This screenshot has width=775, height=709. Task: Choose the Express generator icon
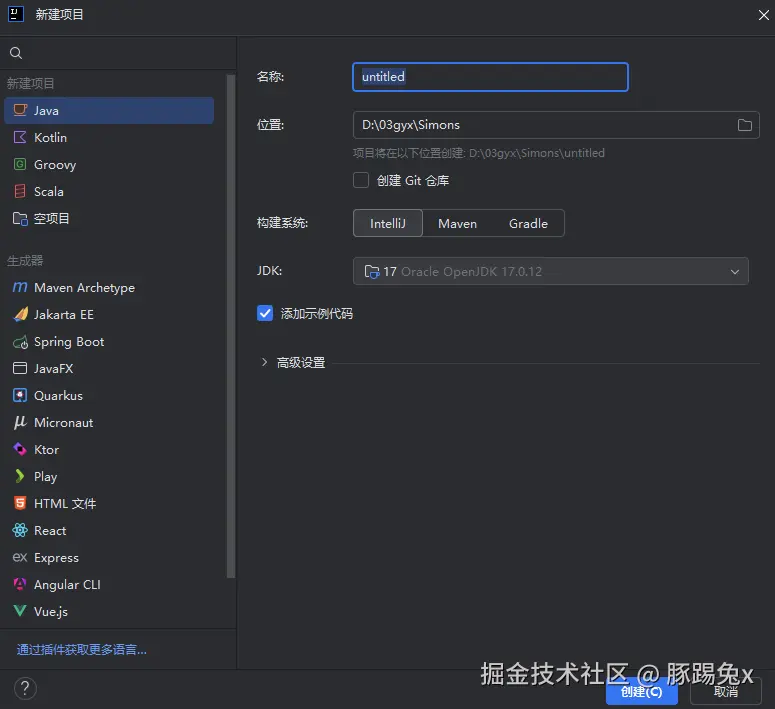click(20, 557)
